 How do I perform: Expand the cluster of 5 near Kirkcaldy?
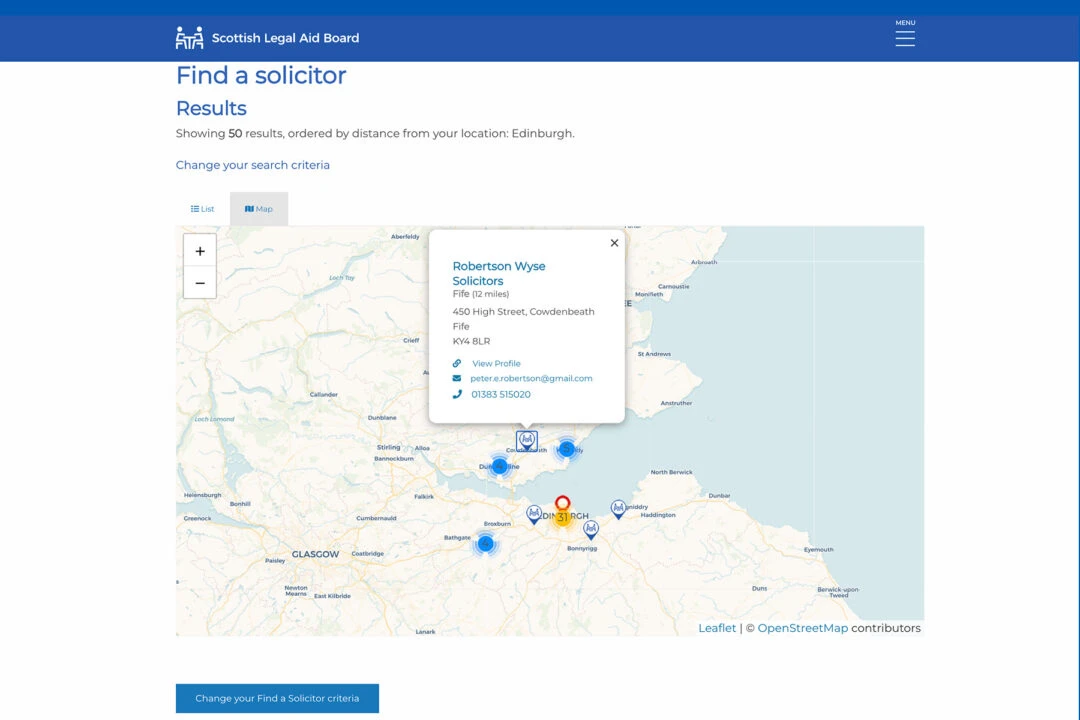567,449
